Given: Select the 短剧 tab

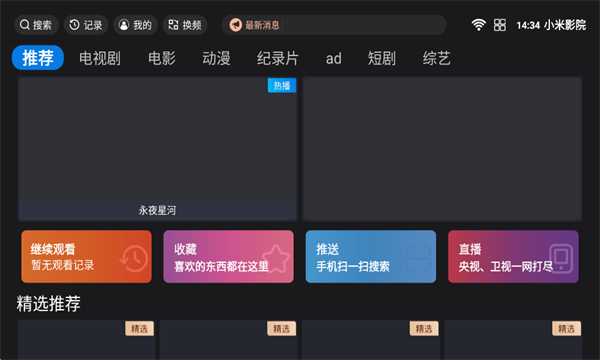Looking at the screenshot, I should [x=382, y=58].
